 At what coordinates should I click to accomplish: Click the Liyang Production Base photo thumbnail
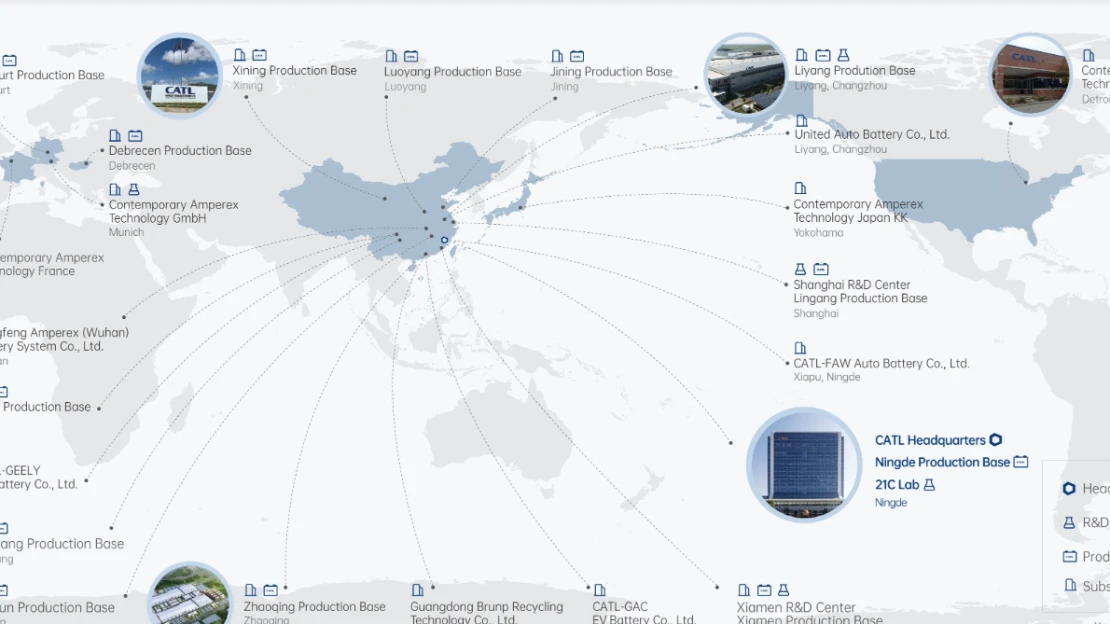tap(745, 75)
